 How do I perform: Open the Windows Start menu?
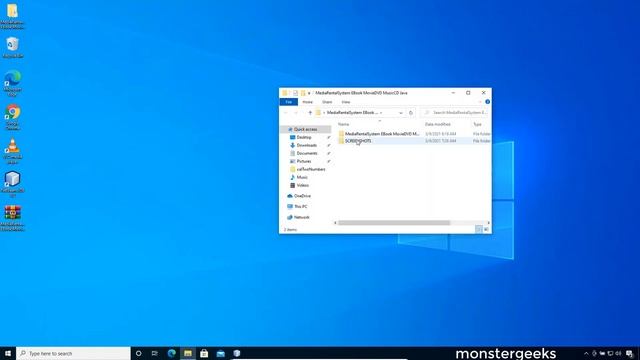click(8, 353)
